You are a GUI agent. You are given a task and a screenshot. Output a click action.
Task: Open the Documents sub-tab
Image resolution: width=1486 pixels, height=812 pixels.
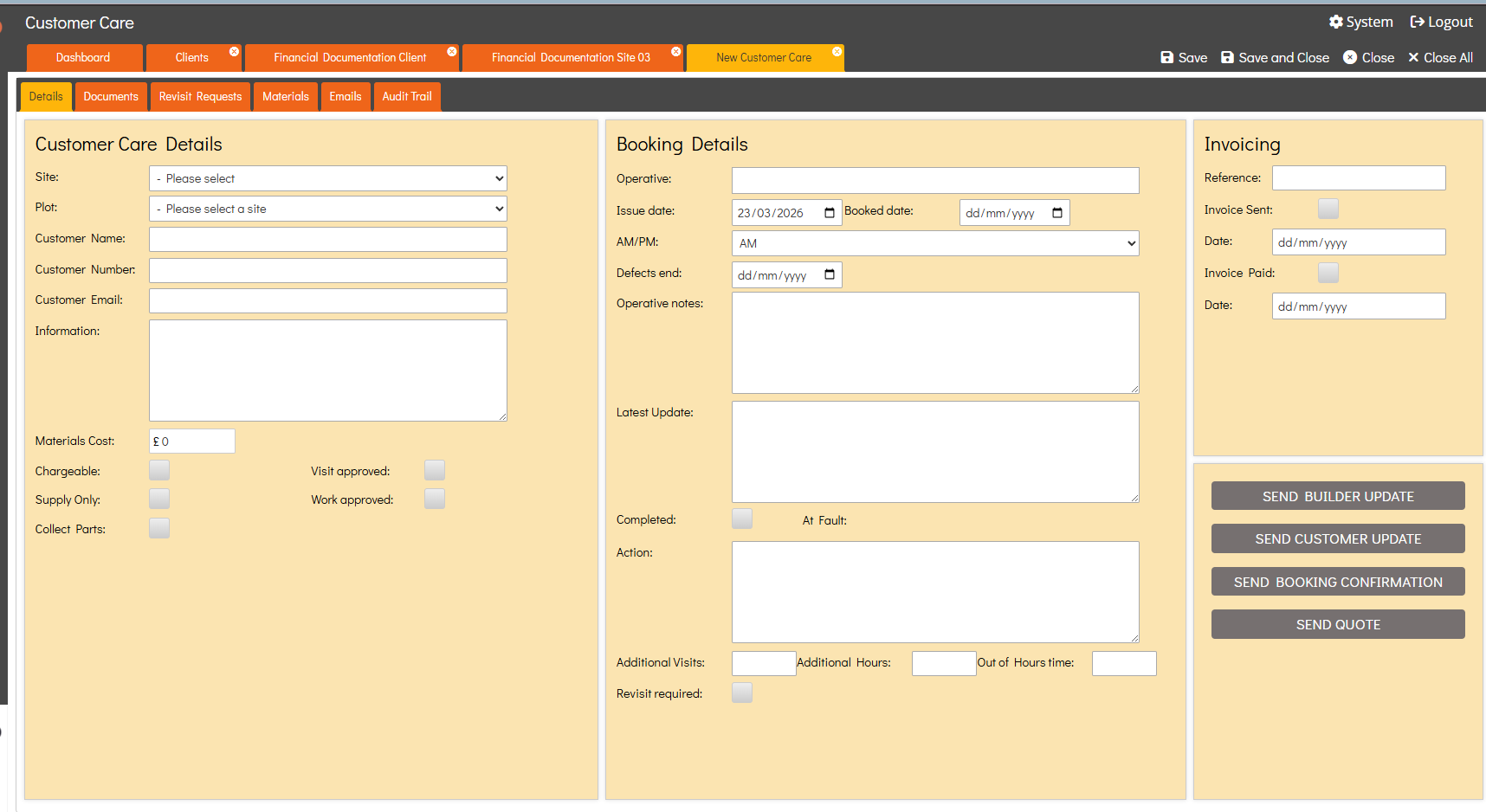tap(111, 97)
